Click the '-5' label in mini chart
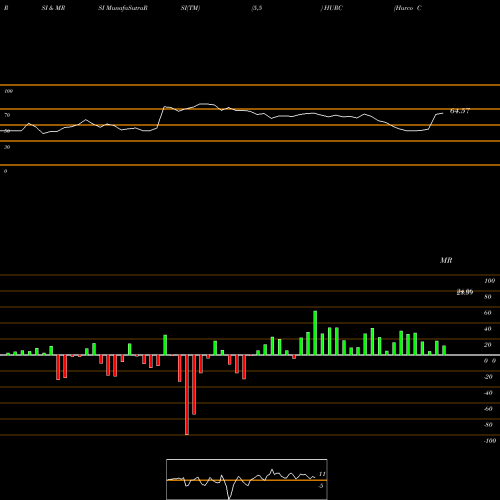Viewport: 500px width, 500px height. [321, 486]
